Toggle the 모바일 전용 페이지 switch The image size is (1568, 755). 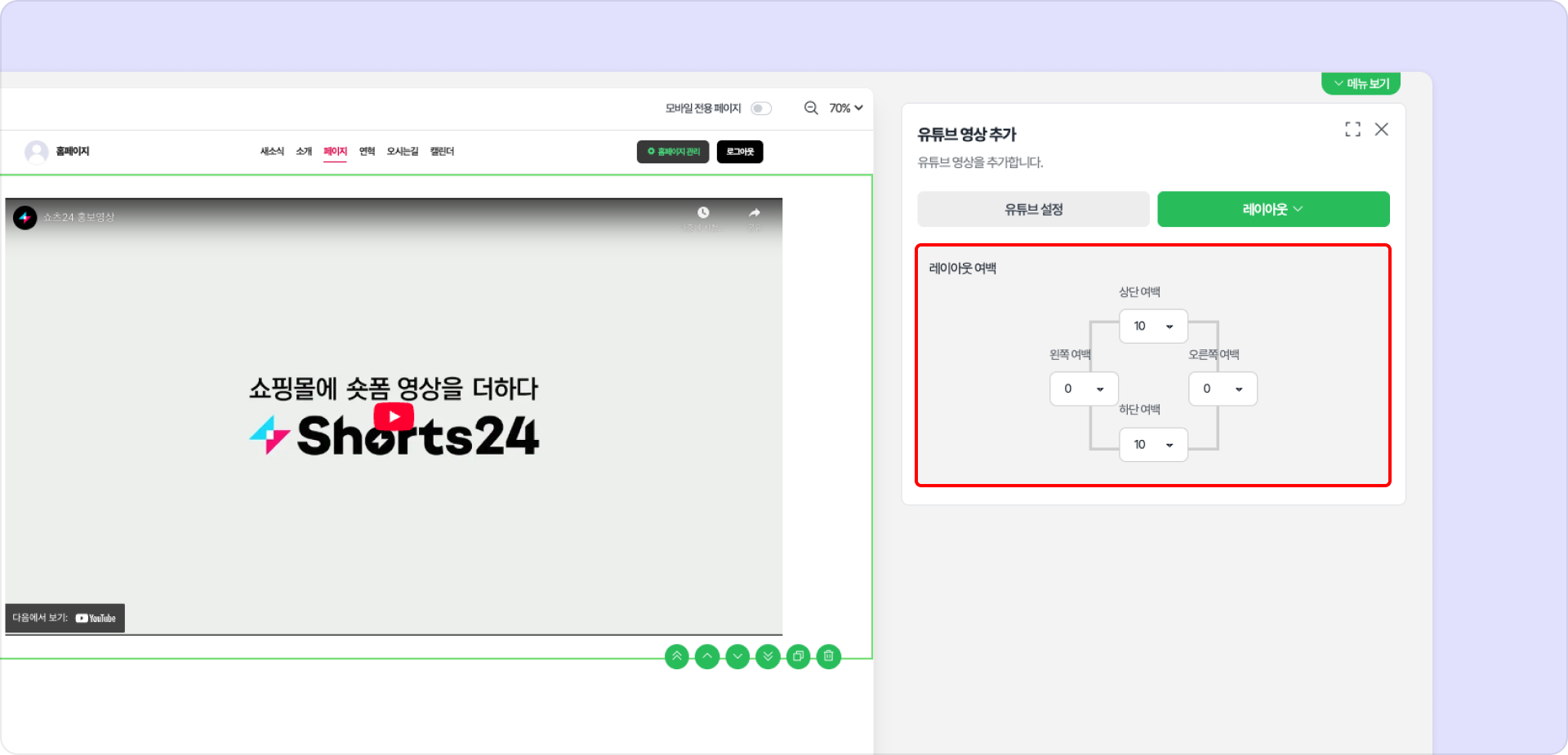click(x=761, y=109)
